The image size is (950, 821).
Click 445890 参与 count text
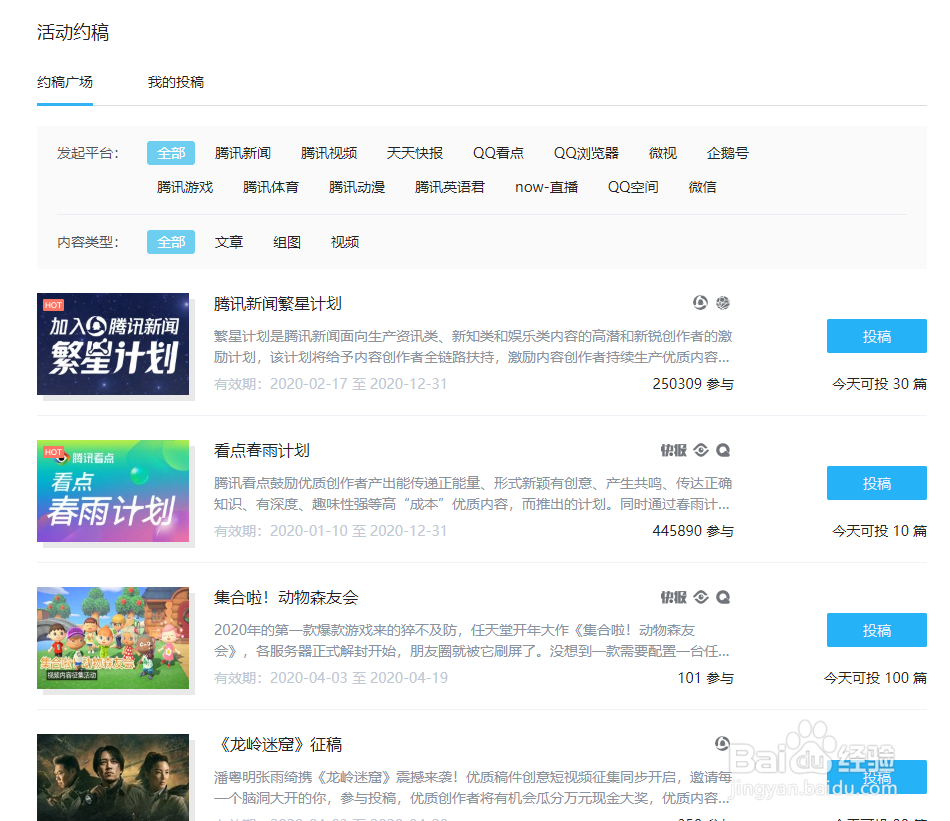coord(693,531)
